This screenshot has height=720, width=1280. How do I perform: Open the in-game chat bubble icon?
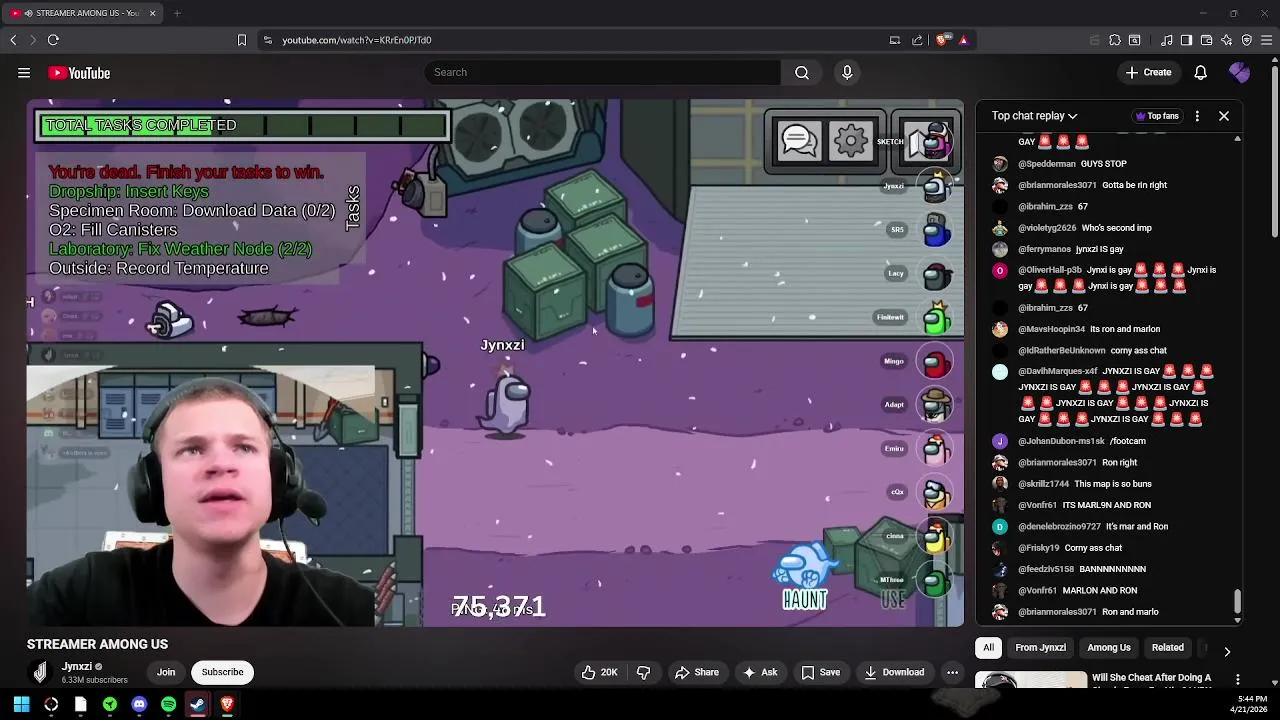coord(799,141)
